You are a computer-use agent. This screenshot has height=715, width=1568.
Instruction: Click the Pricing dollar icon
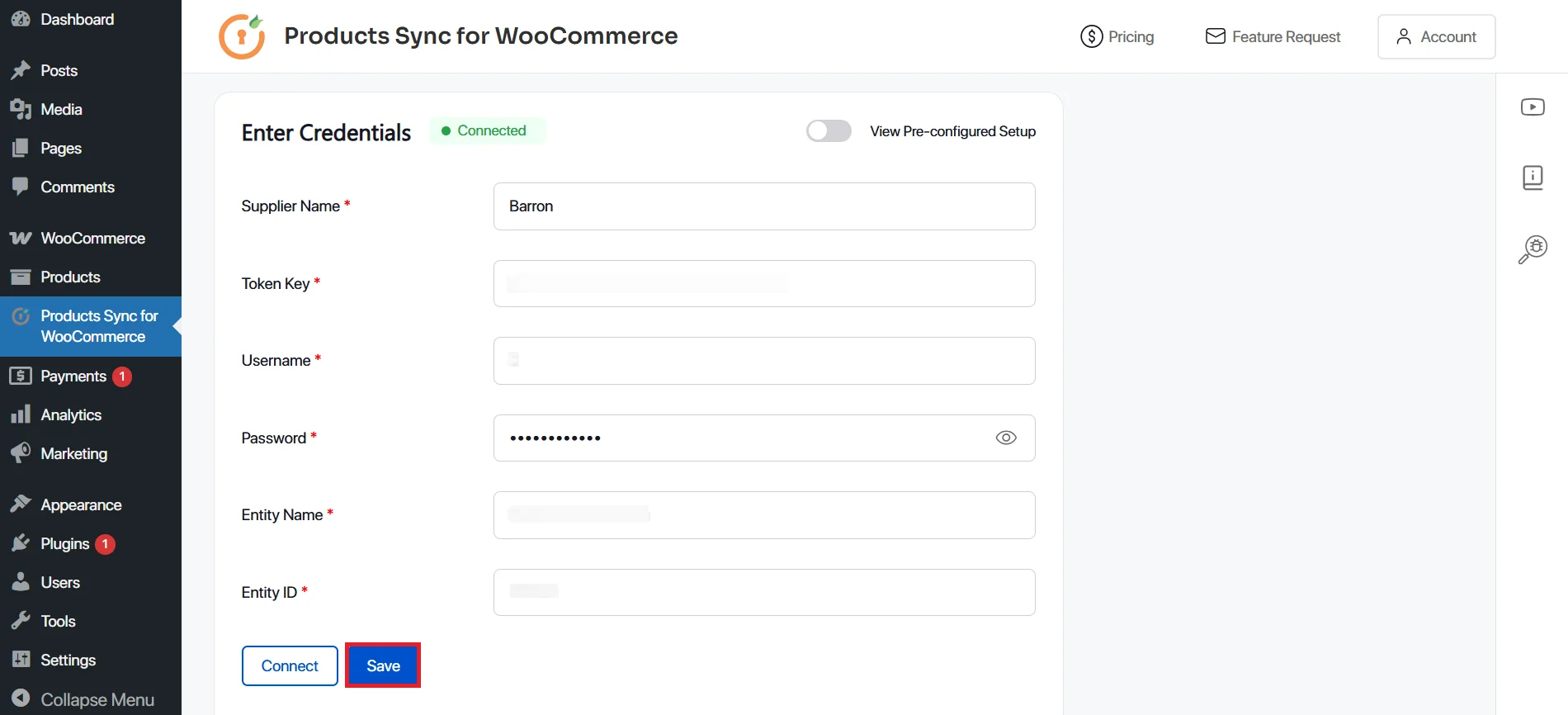(x=1091, y=36)
